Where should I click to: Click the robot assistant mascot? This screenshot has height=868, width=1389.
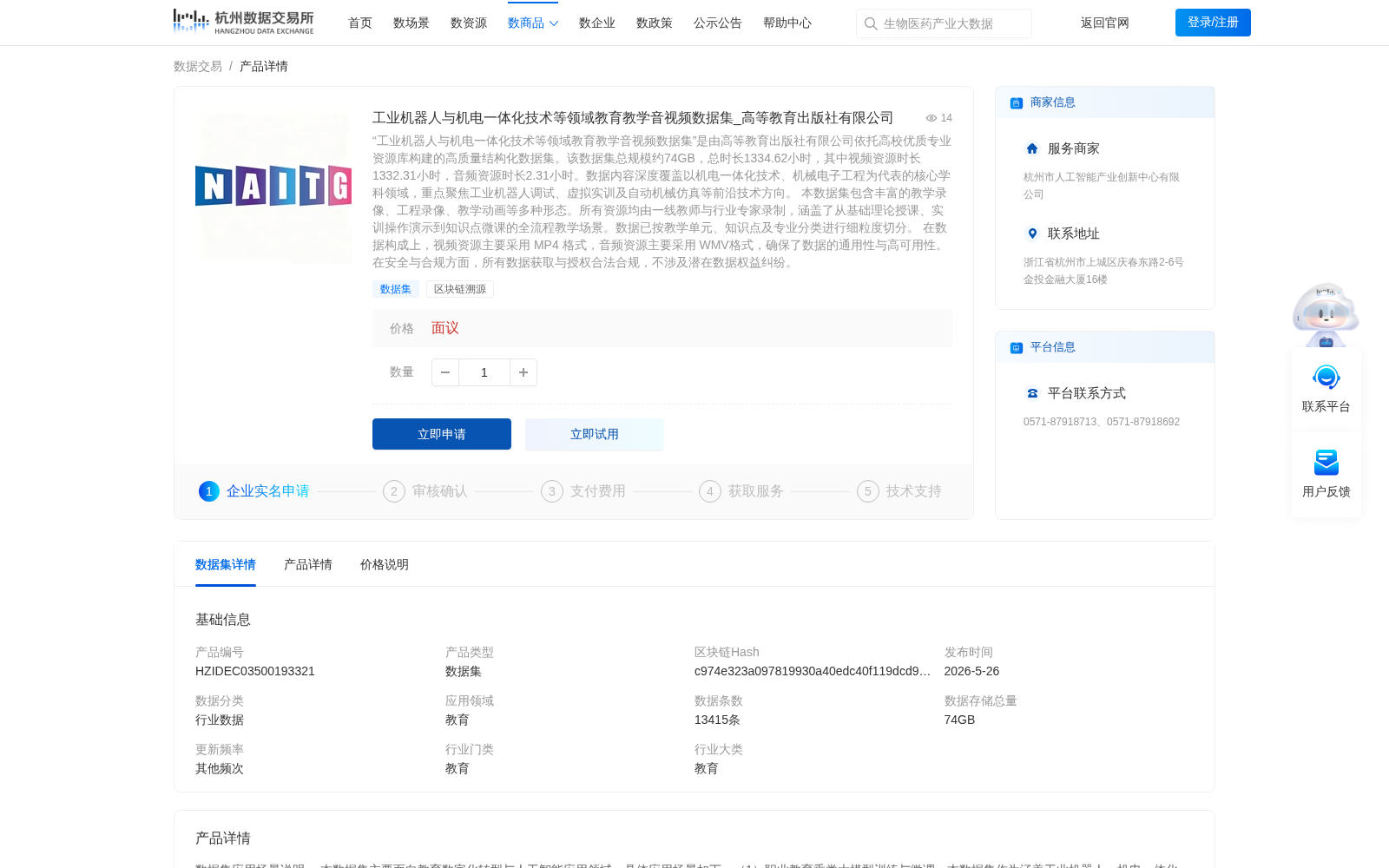[x=1326, y=315]
